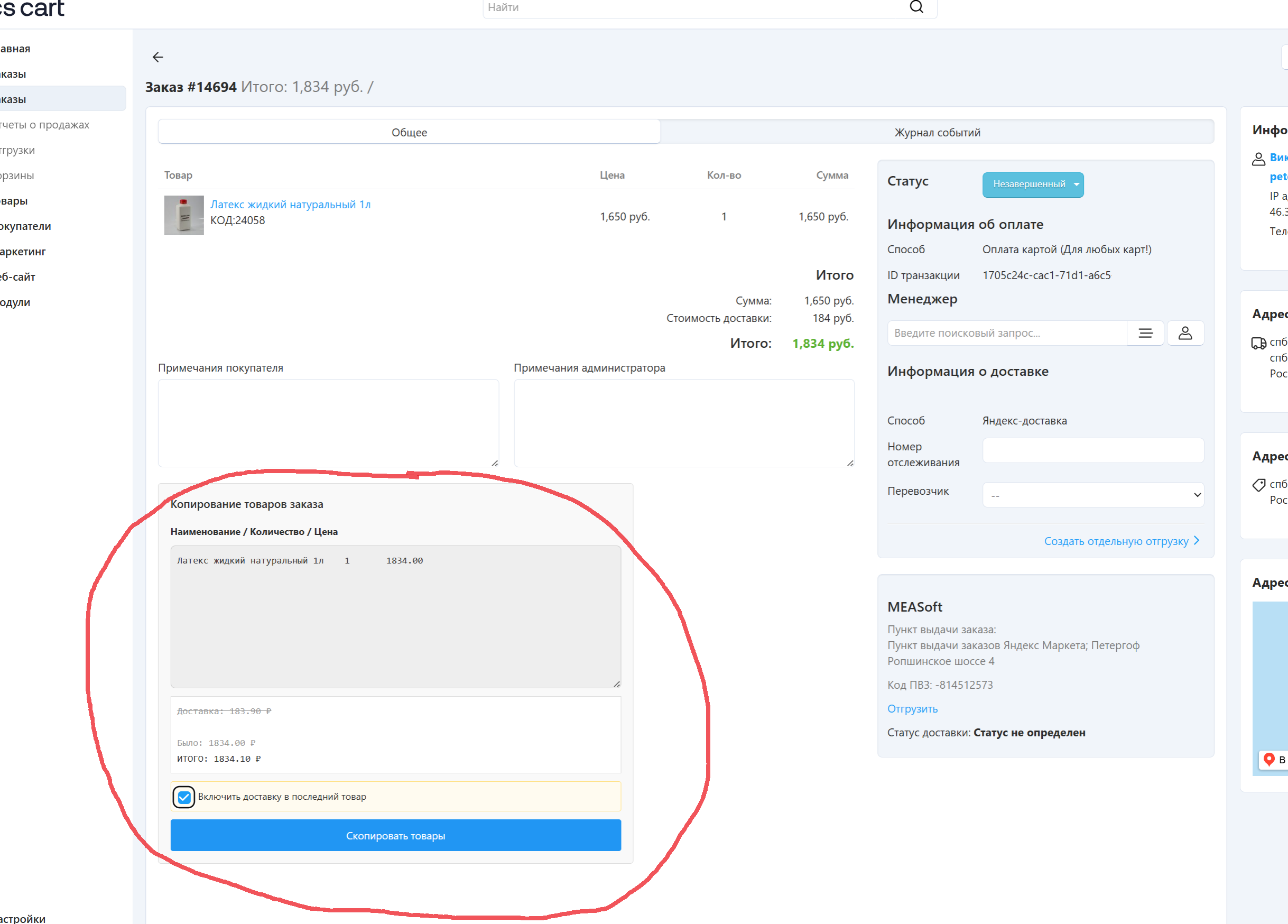
Task: Click the Отгрузить link
Action: tap(912, 709)
